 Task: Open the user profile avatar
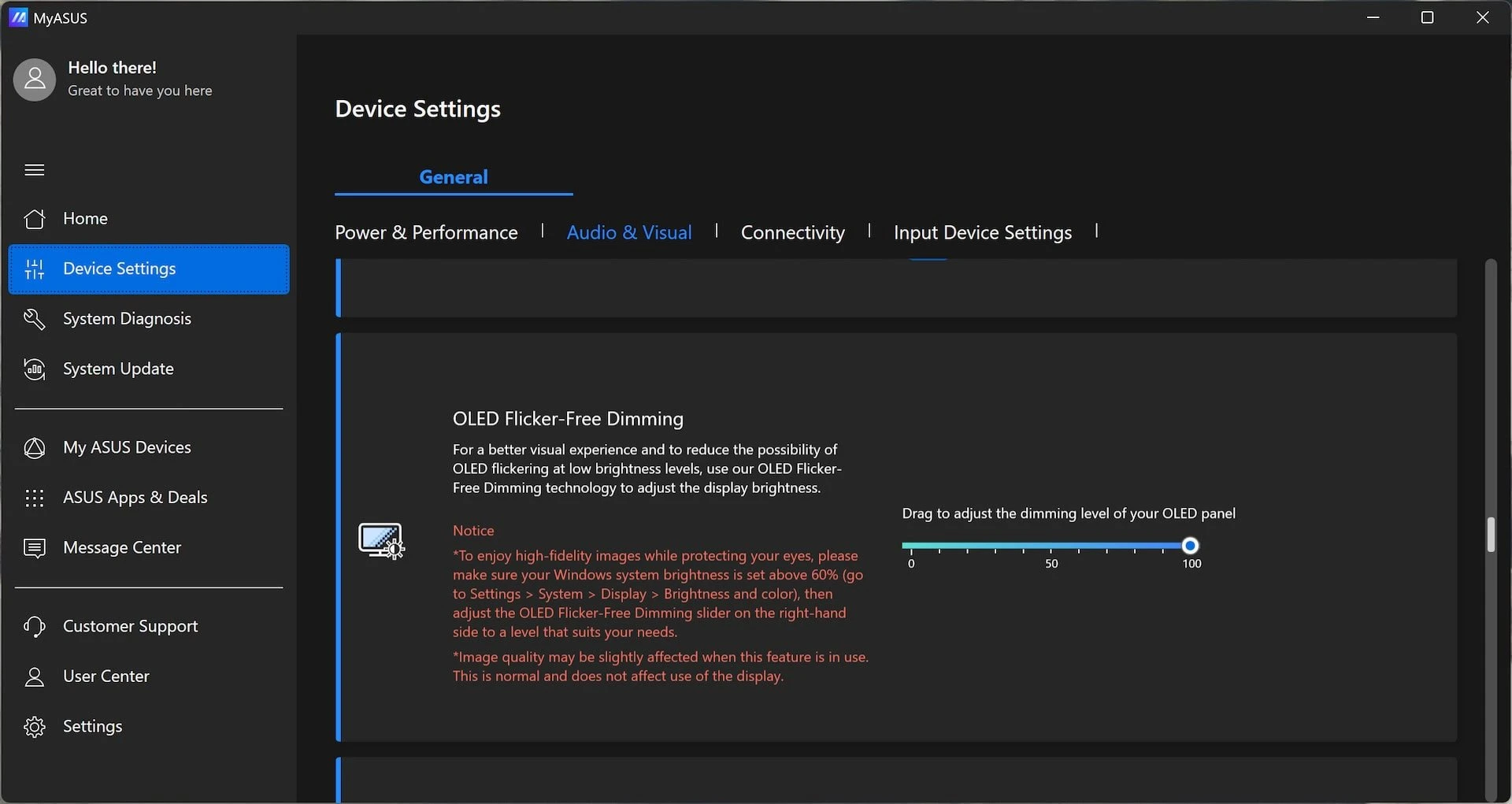[x=35, y=80]
